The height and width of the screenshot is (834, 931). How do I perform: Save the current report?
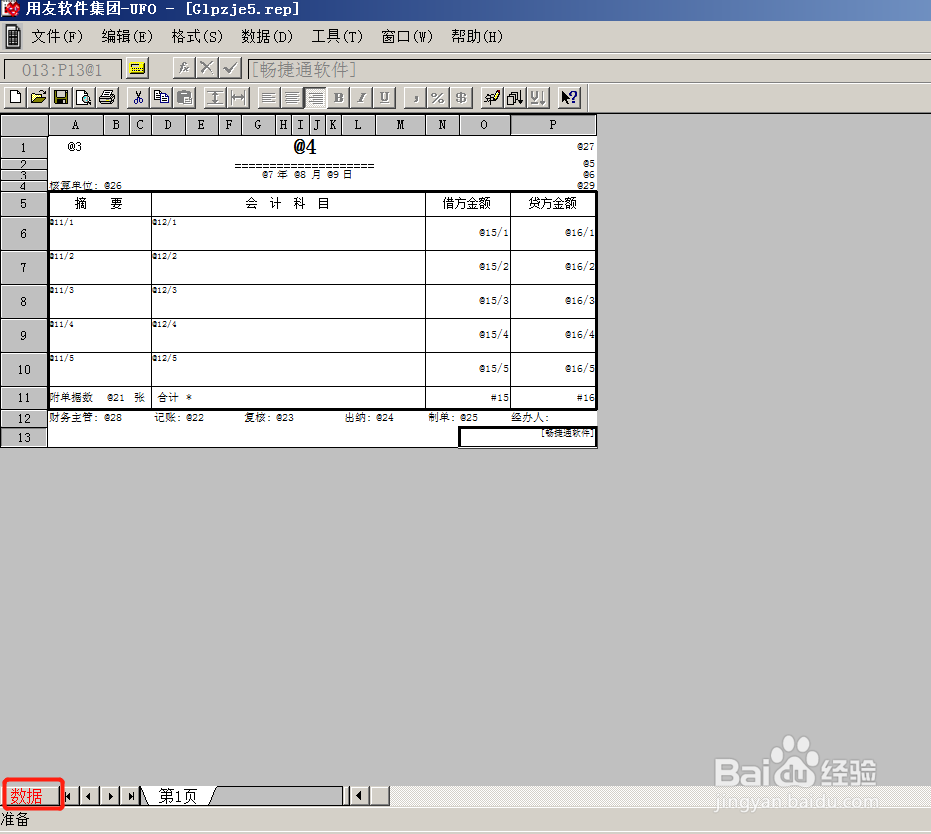point(61,97)
